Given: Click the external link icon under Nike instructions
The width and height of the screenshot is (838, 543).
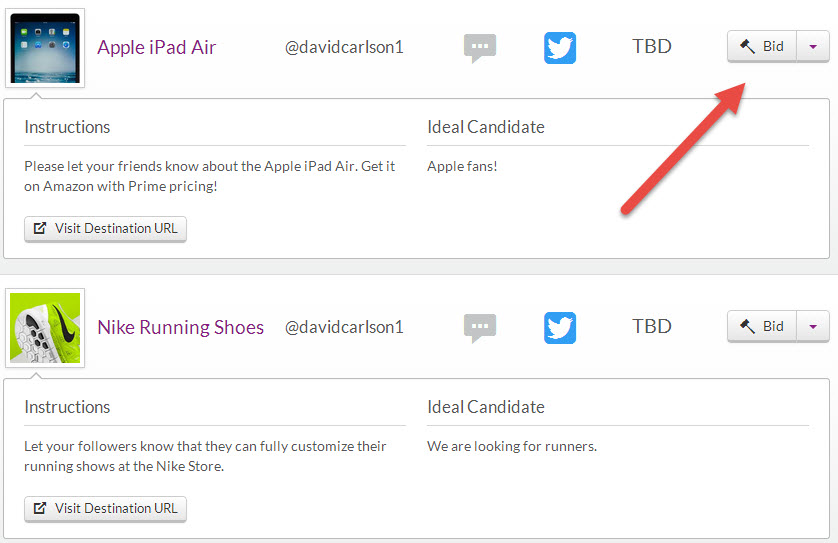Looking at the screenshot, I should point(40,508).
